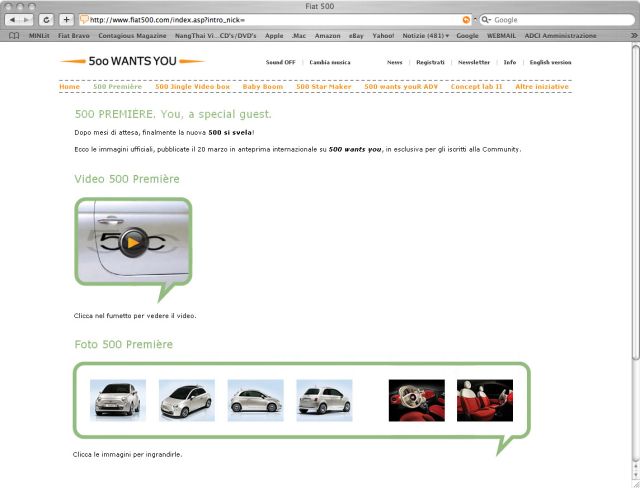Open the 500 Star Maker tab
The height and width of the screenshot is (488, 640).
tap(324, 87)
